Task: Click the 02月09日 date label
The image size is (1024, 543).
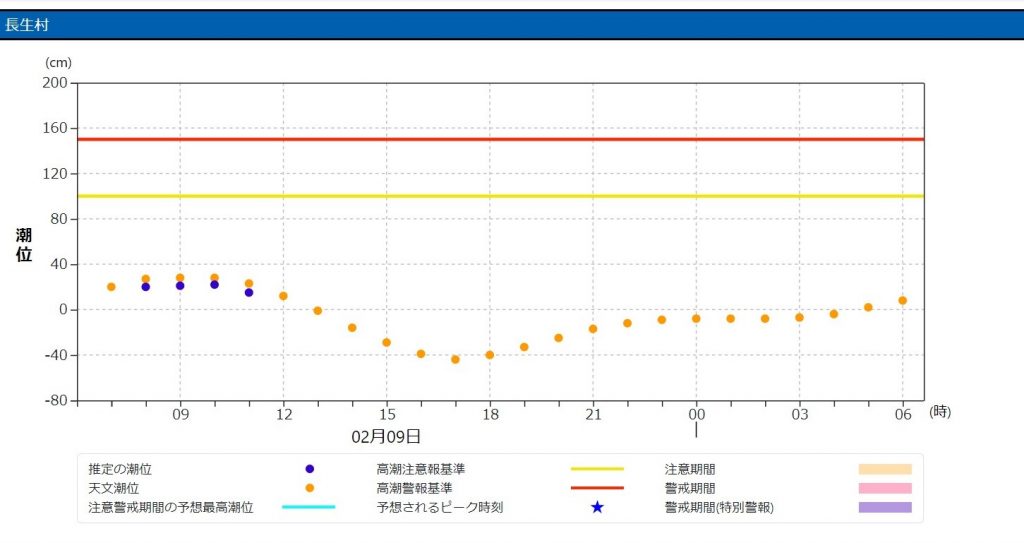Action: (386, 436)
